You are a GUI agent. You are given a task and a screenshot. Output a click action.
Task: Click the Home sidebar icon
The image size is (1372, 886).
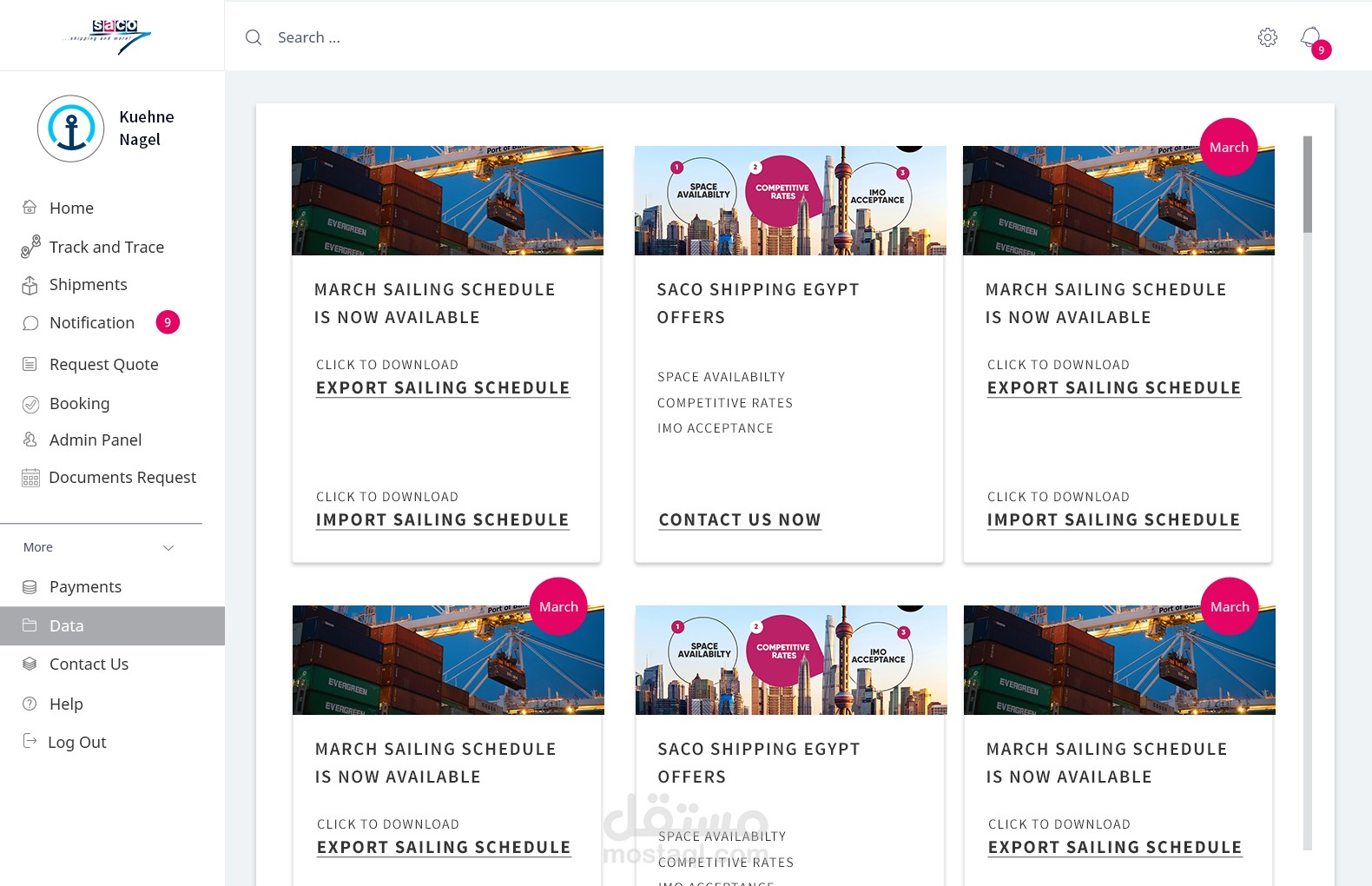[30, 208]
